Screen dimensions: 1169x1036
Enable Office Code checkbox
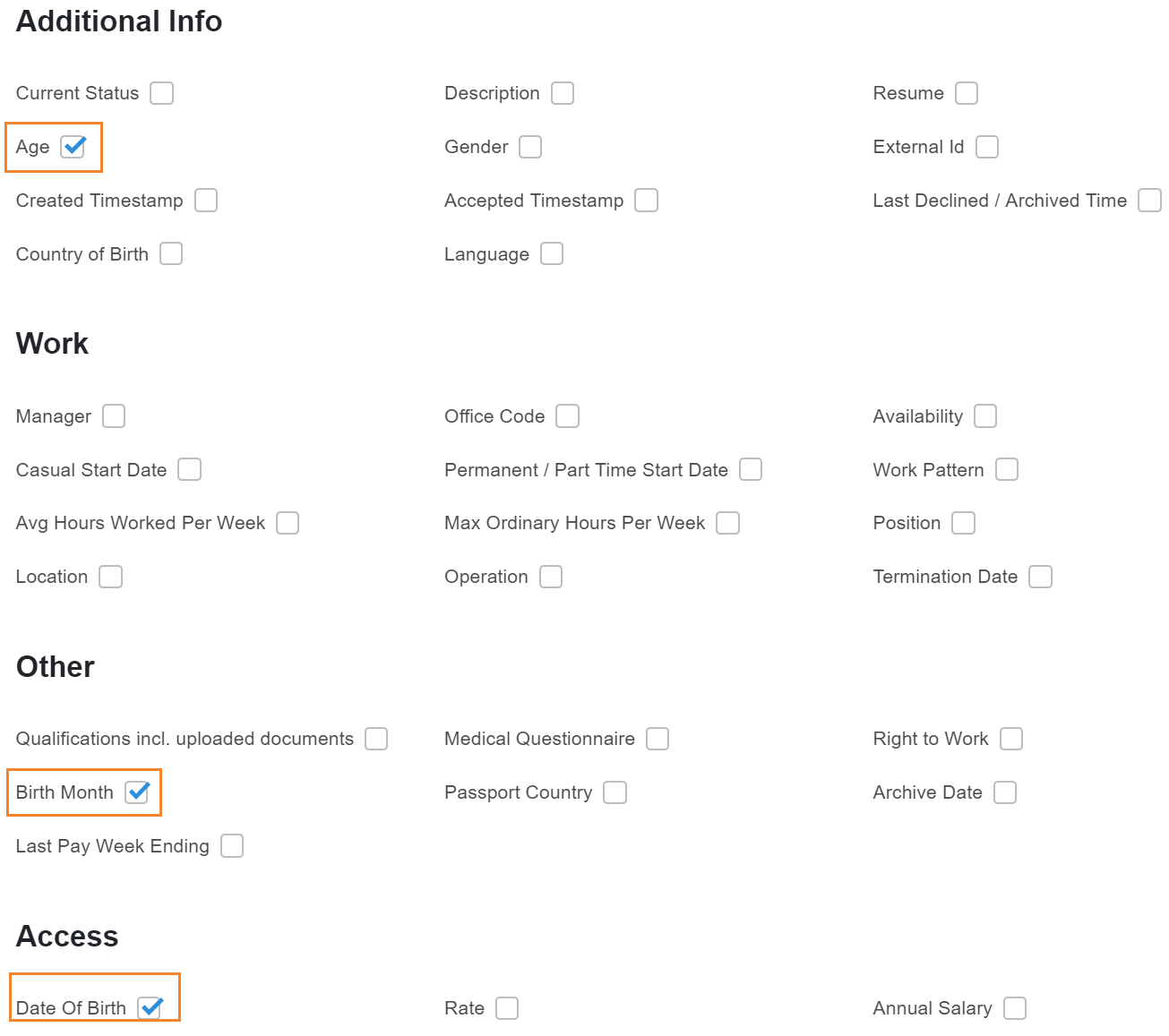pos(567,416)
